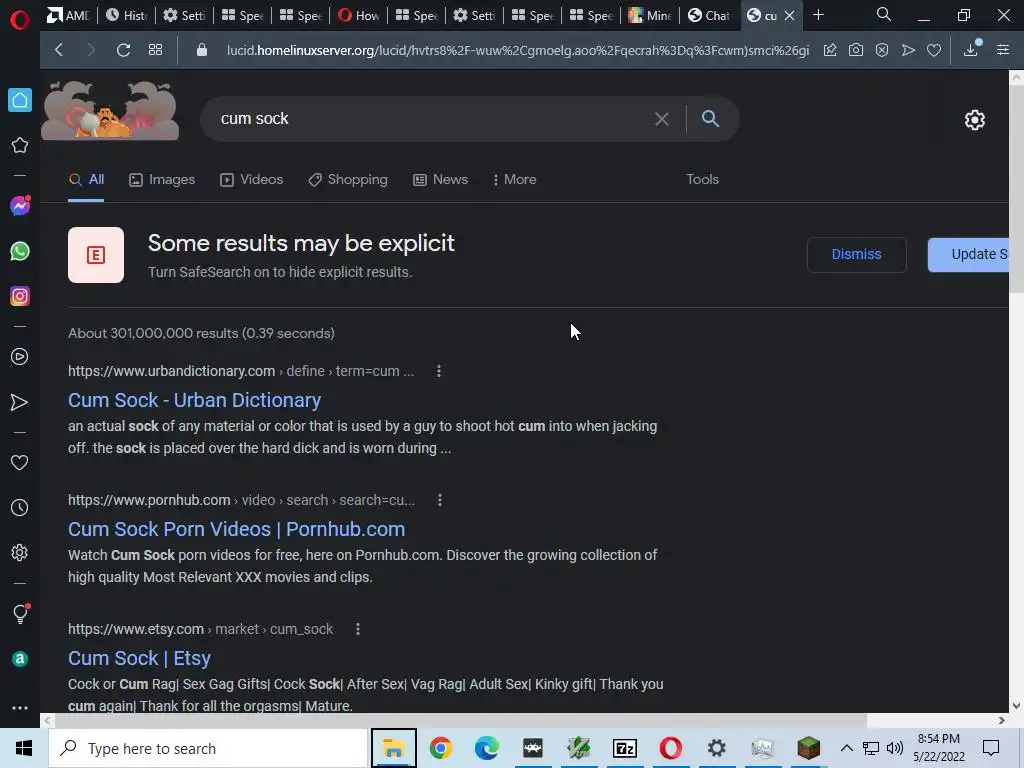Switch to Images results tab

coord(162,180)
